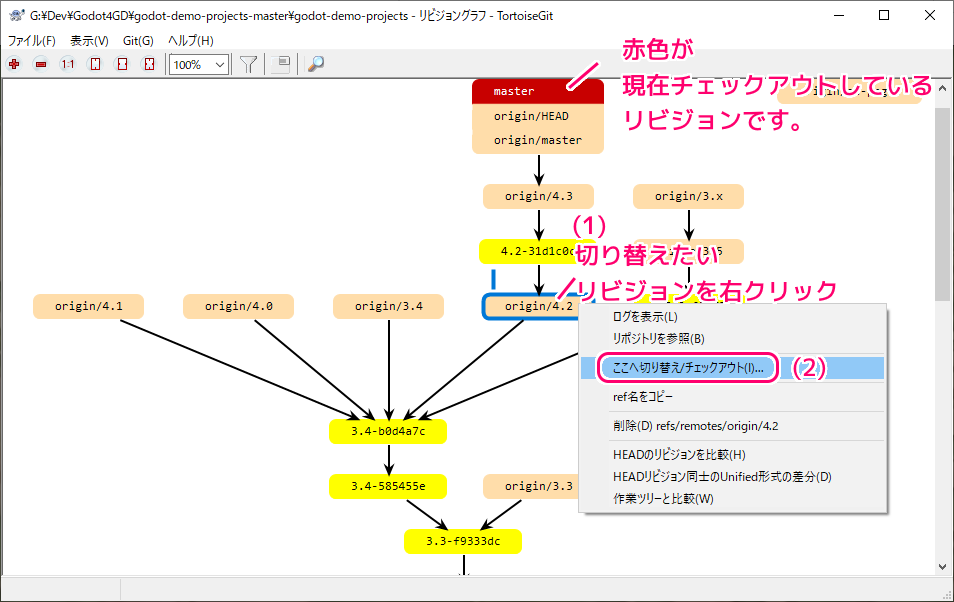Viewport: 954px width, 602px height.
Task: Select the origin/3.3 node
Action: coord(531,486)
